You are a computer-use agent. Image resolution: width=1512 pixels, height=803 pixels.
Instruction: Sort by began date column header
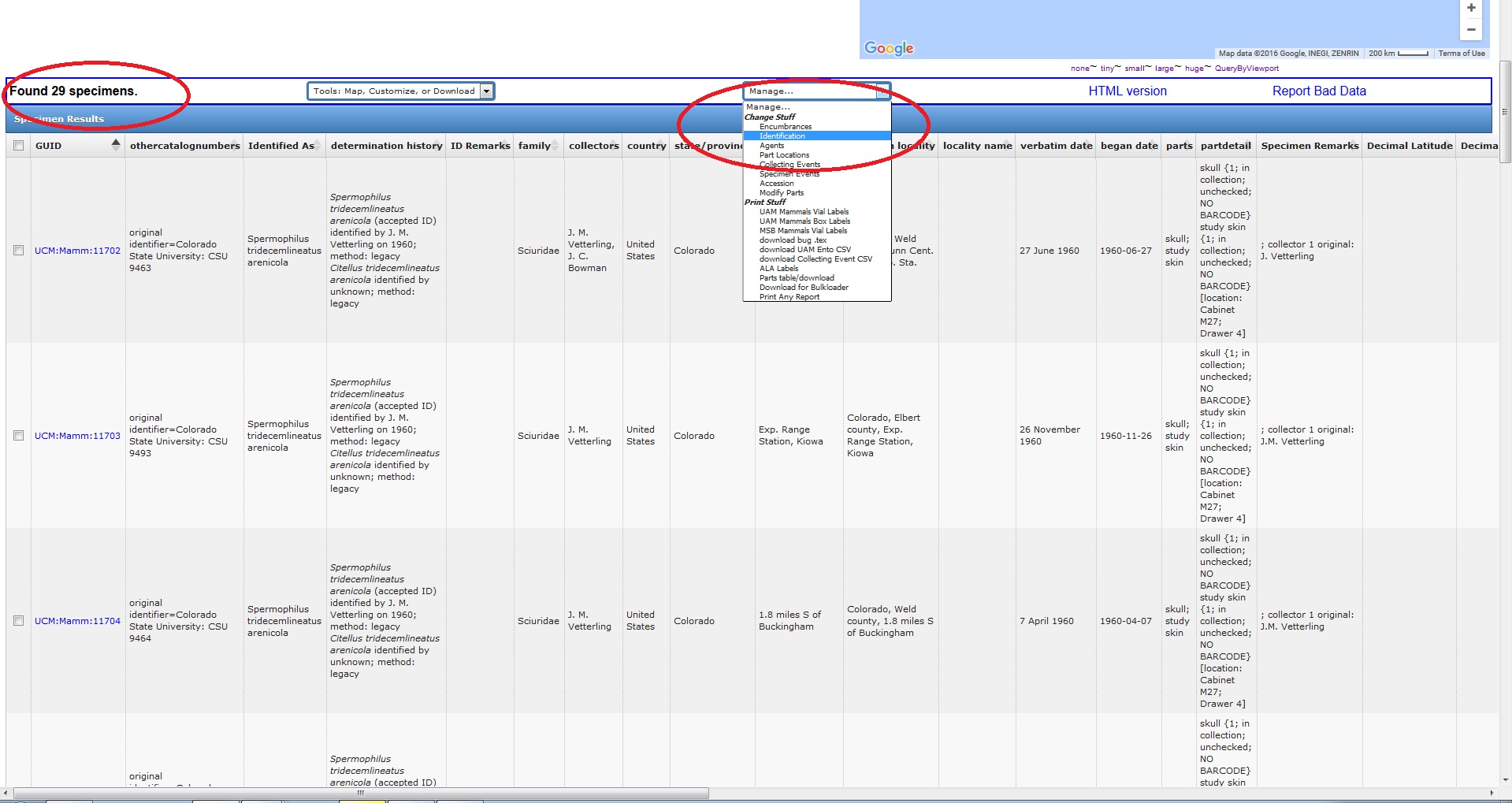pyautogui.click(x=1129, y=146)
